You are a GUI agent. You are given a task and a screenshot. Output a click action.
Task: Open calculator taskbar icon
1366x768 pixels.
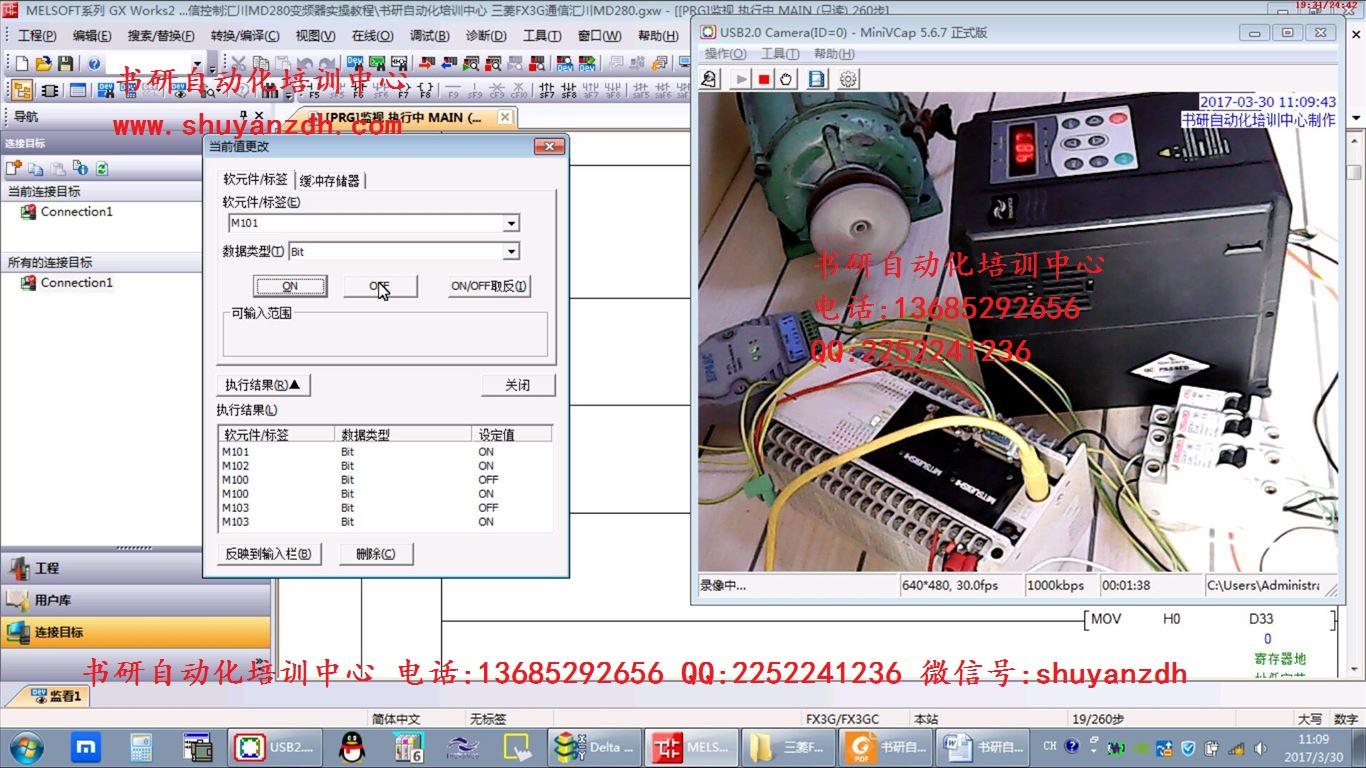coord(141,747)
